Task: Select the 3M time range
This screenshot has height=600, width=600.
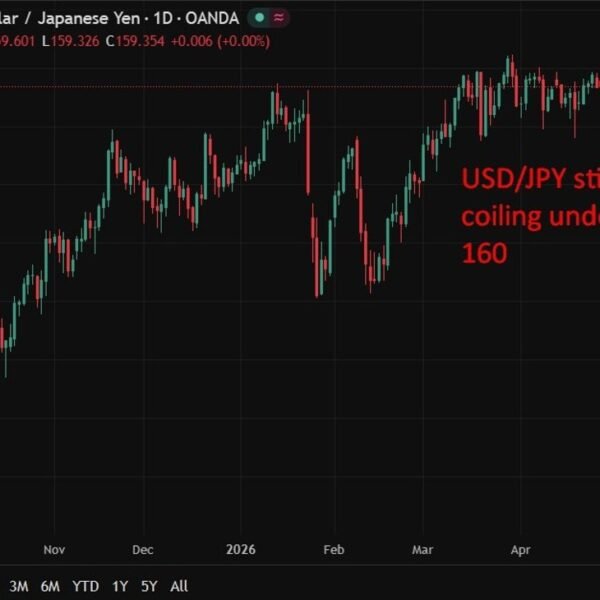Action: click(x=19, y=586)
